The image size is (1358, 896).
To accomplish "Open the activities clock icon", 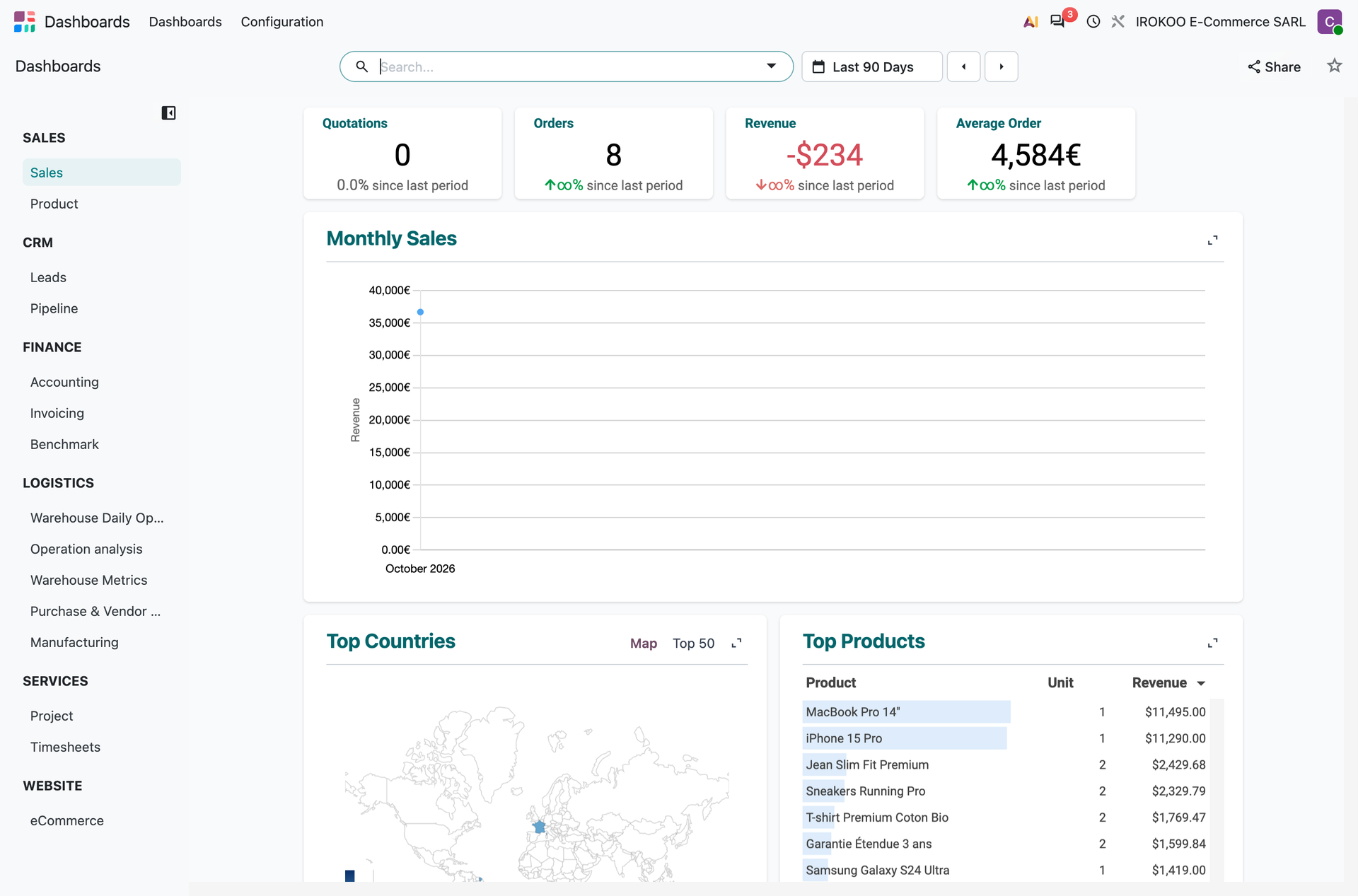I will point(1093,22).
